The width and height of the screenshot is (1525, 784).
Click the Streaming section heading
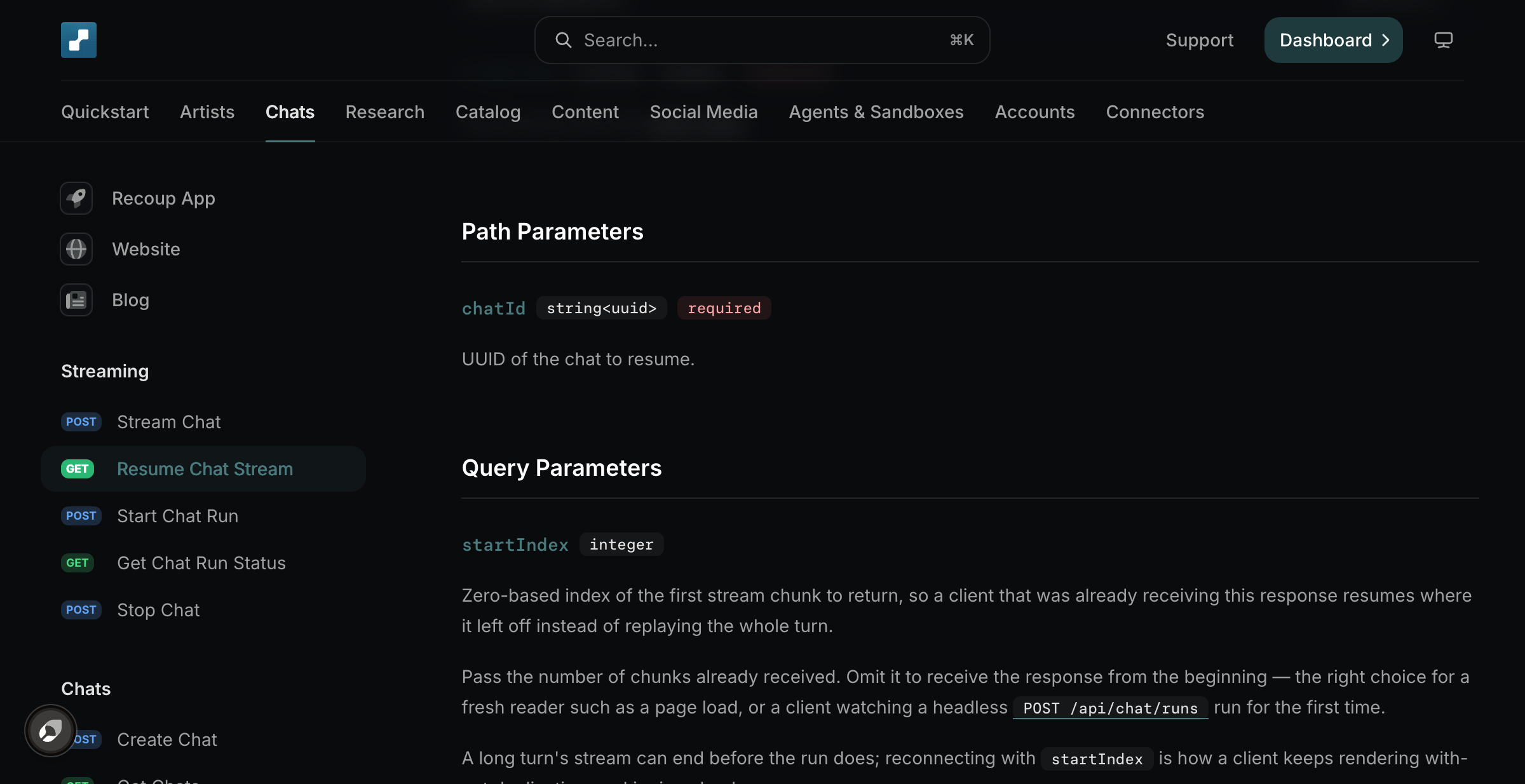pos(105,371)
